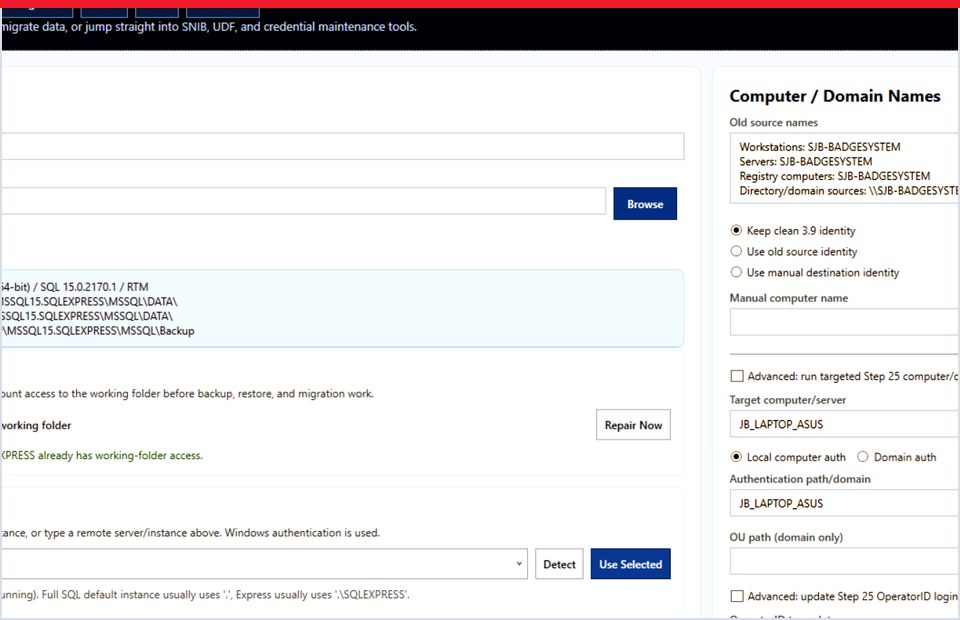Viewport: 960px width, 620px height.
Task: Click the SQL 15.0.2170.1 / RTM line
Action: (74, 286)
